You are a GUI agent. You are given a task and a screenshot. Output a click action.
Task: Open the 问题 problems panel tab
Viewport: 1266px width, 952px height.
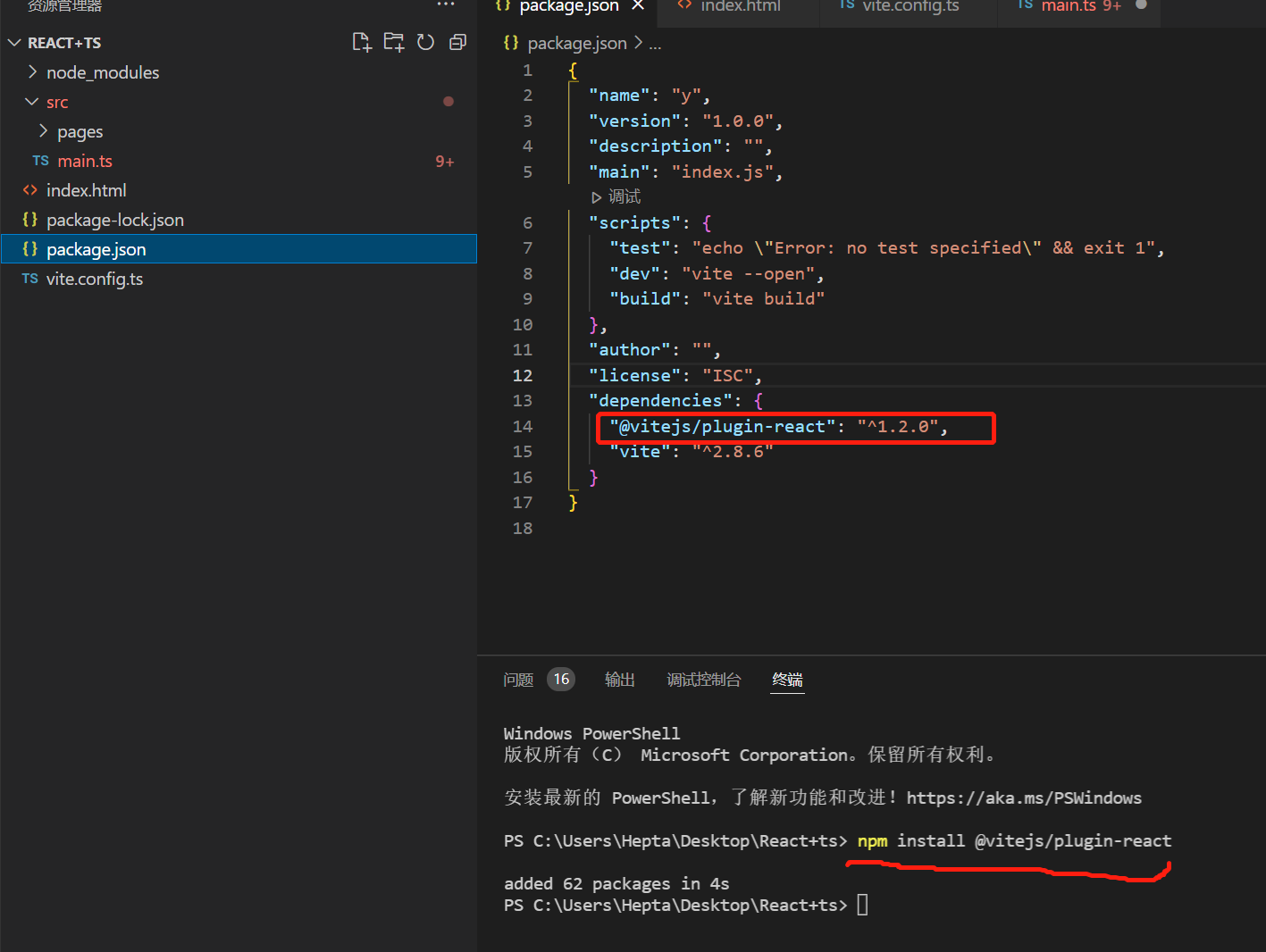coord(518,680)
